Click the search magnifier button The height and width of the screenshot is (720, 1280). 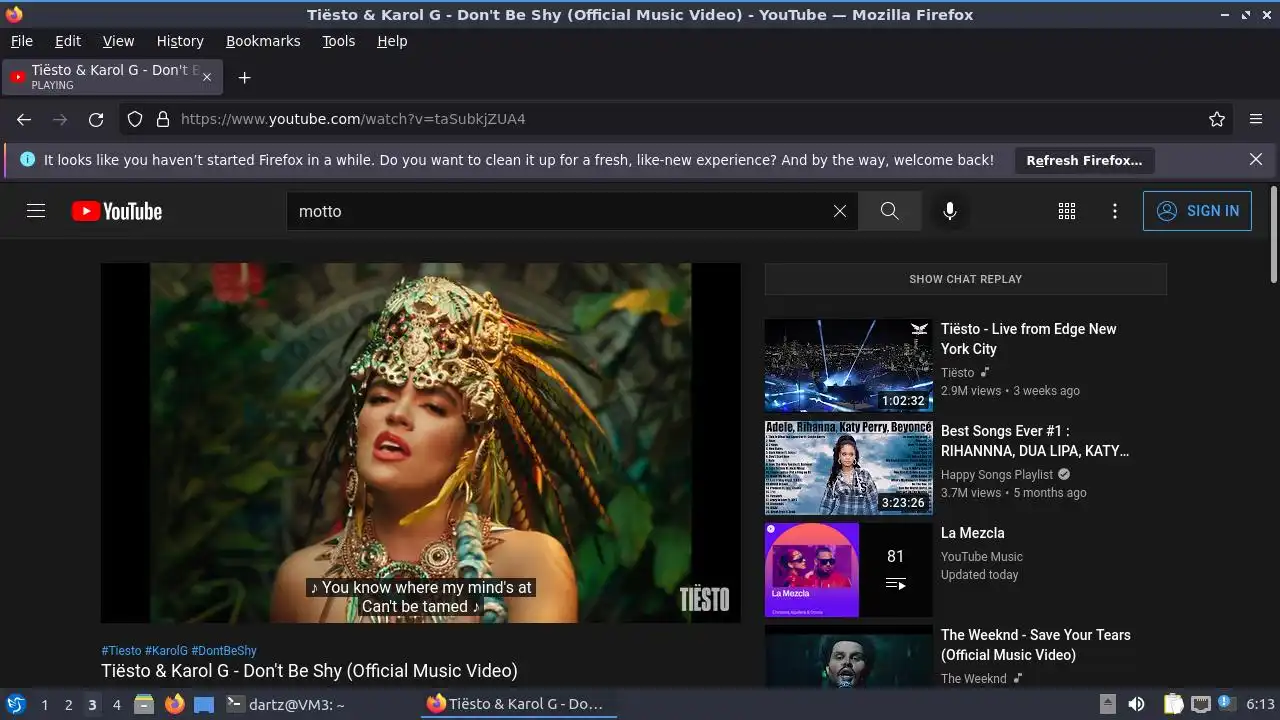tap(889, 211)
